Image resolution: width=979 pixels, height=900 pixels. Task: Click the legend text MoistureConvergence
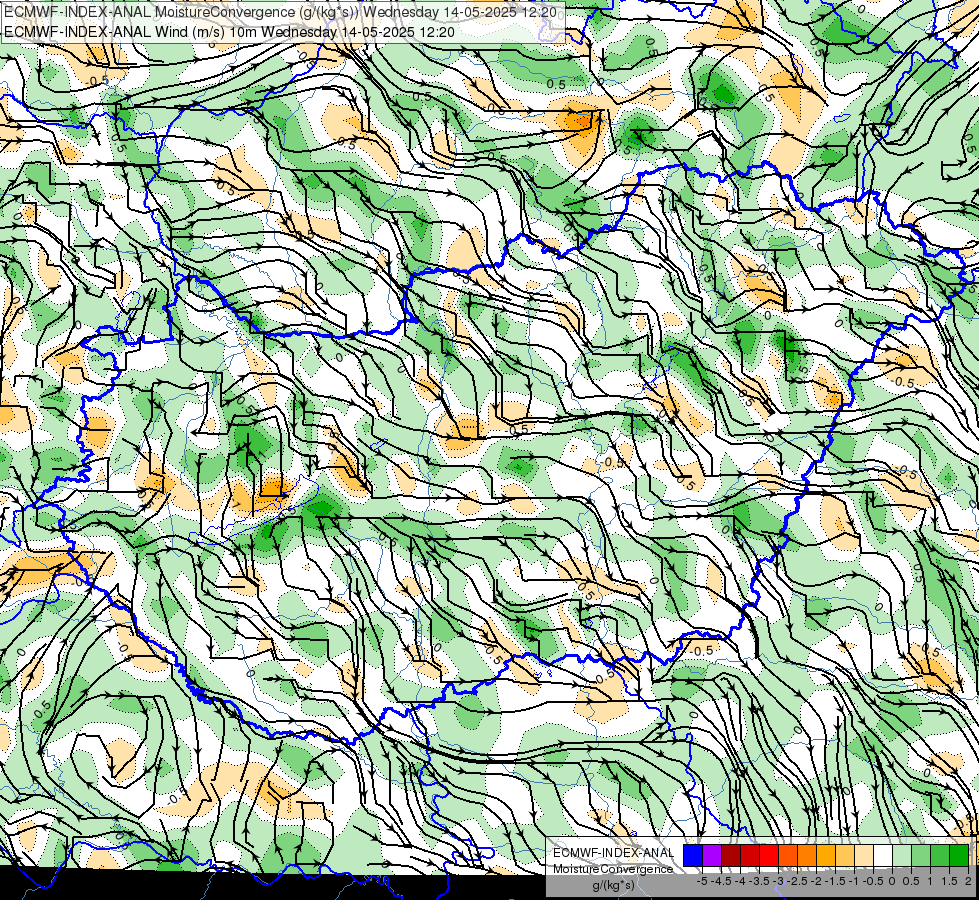[613, 869]
